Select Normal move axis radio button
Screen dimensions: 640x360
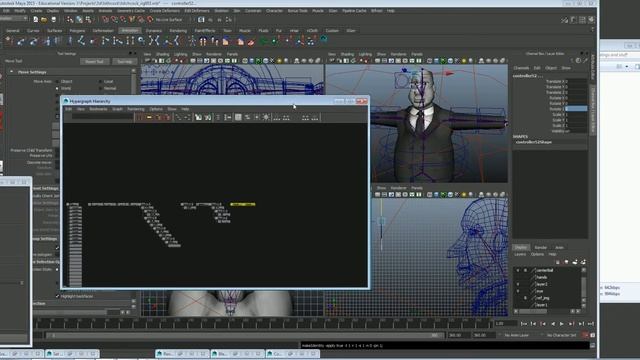100,88
